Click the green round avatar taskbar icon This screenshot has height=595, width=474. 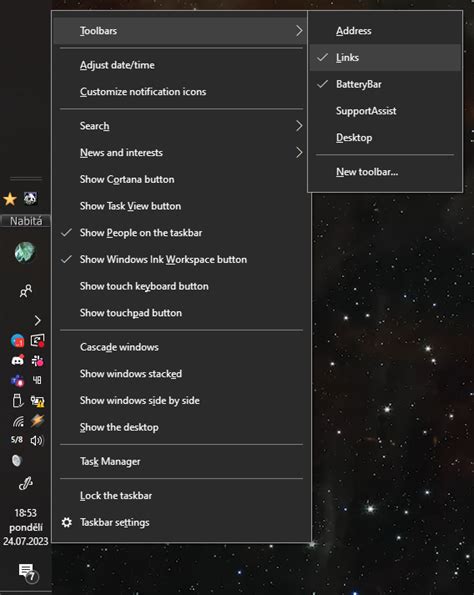coord(25,252)
